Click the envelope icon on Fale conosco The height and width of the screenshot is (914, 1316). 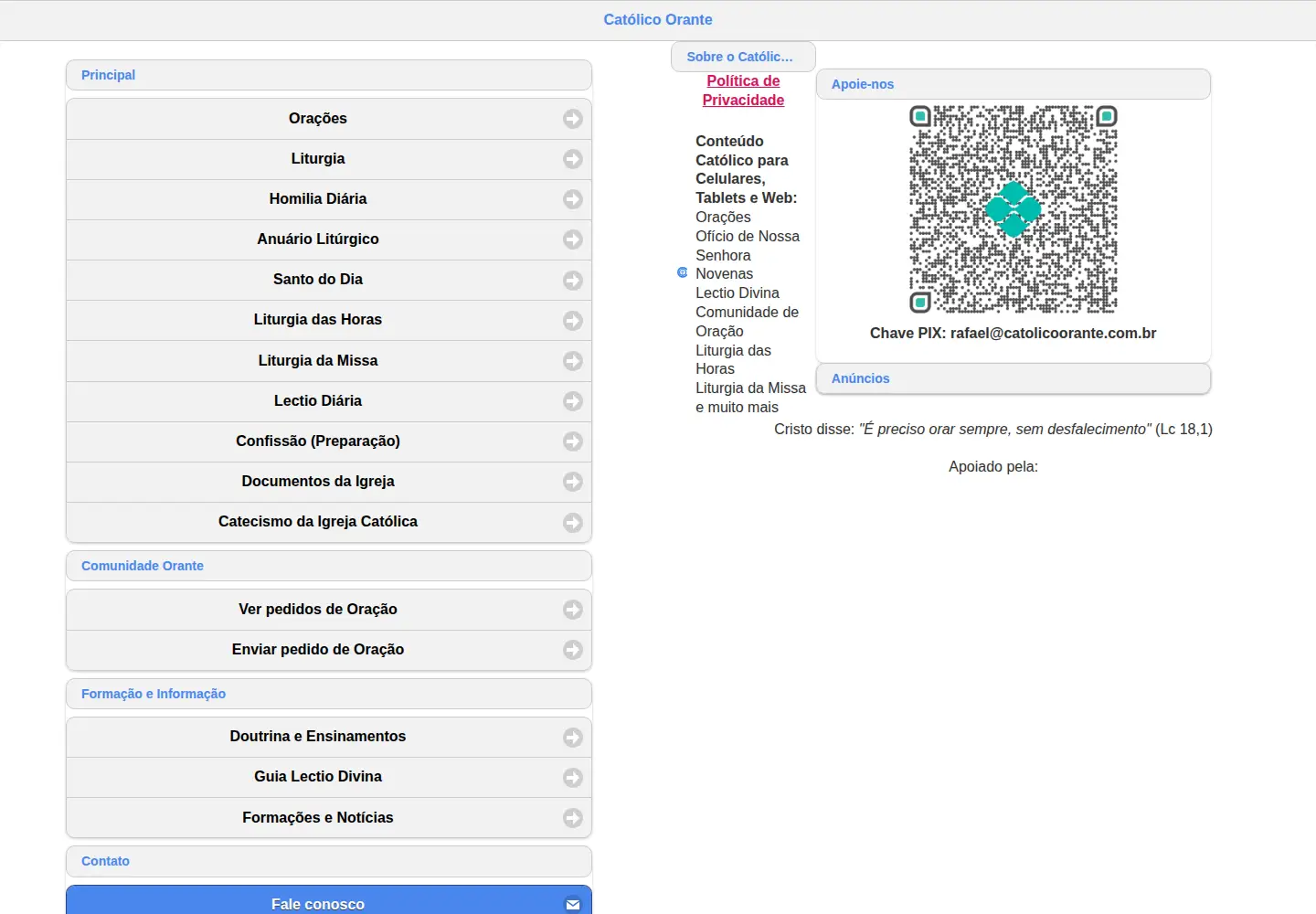coord(573,905)
